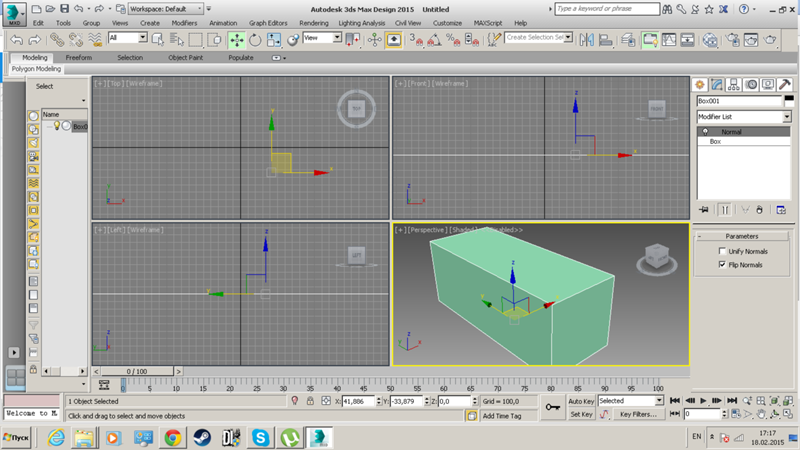Image resolution: width=800 pixels, height=450 pixels.
Task: Open the Utilities hammer panel tab
Action: click(x=785, y=85)
